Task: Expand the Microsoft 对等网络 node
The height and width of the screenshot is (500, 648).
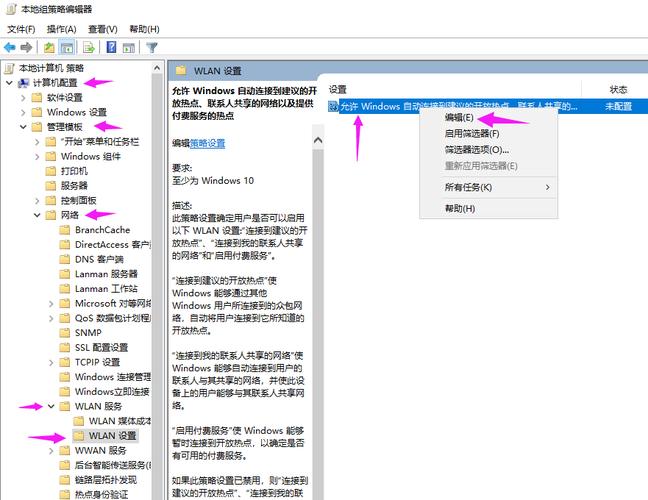Action: tap(51, 304)
